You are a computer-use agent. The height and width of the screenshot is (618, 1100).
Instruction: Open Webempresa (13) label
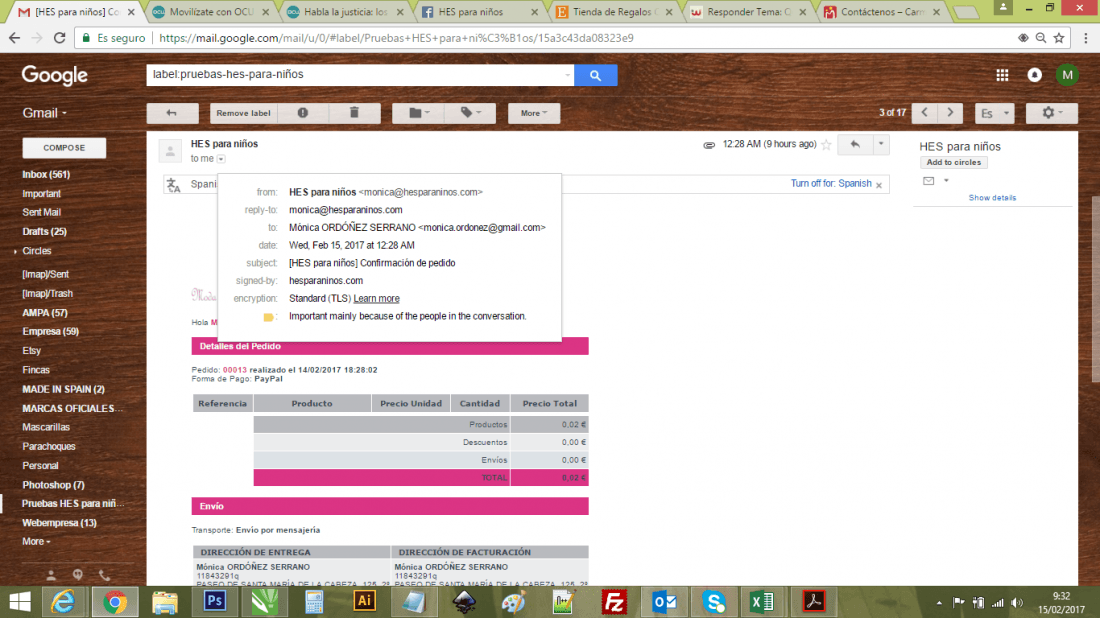coord(60,523)
